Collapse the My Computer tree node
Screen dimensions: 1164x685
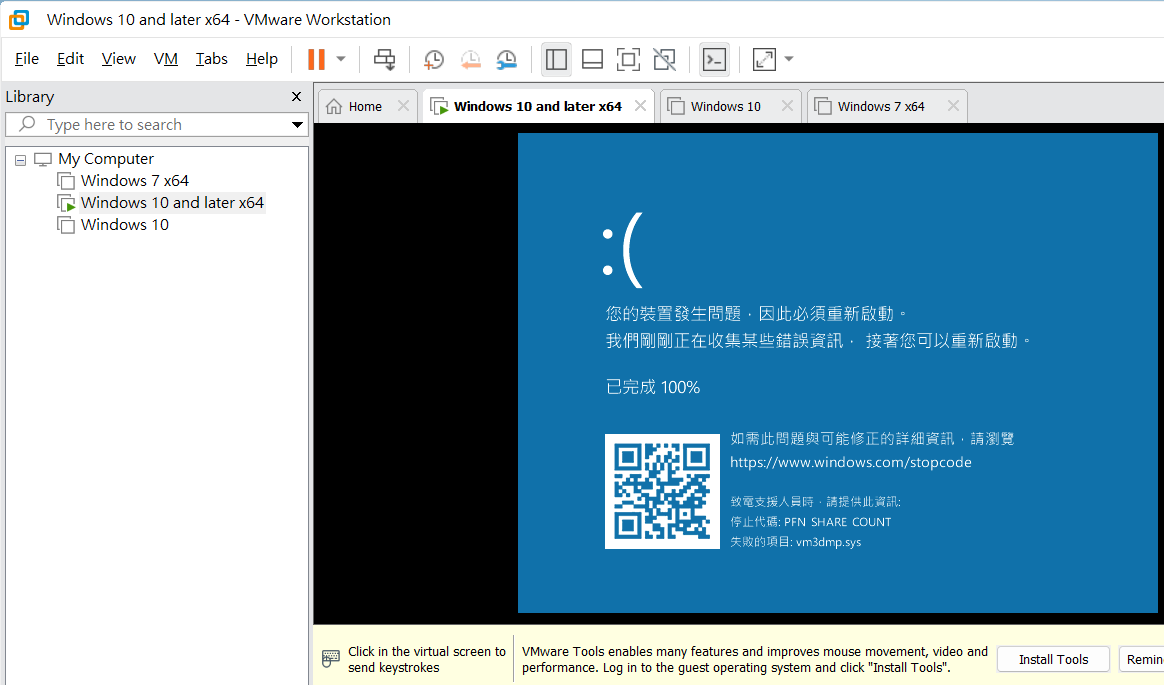(x=21, y=160)
